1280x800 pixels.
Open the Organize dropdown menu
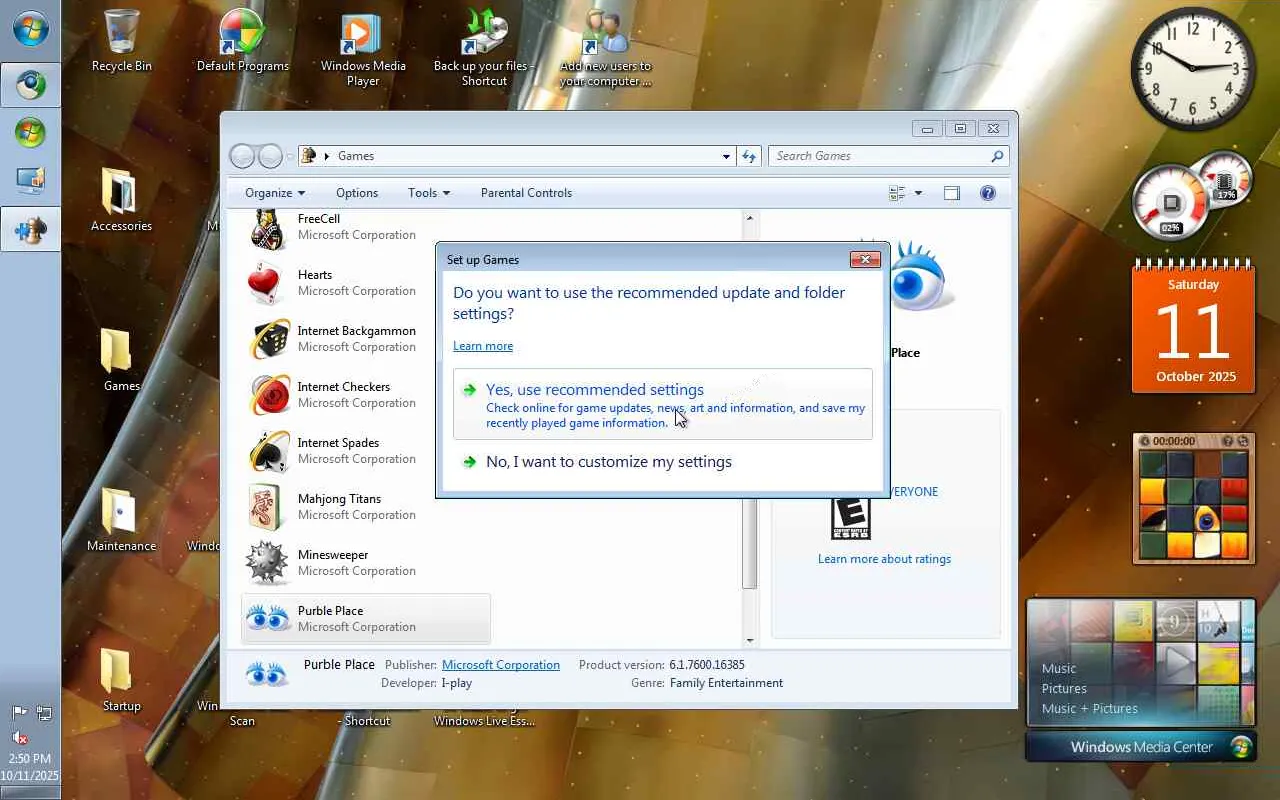(275, 193)
